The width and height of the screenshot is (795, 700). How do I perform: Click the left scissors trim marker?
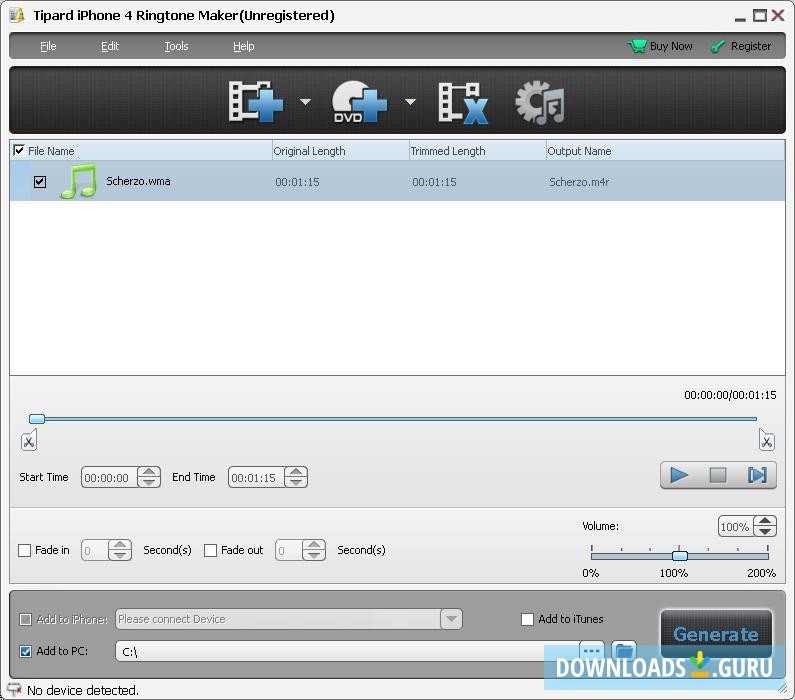coord(29,440)
